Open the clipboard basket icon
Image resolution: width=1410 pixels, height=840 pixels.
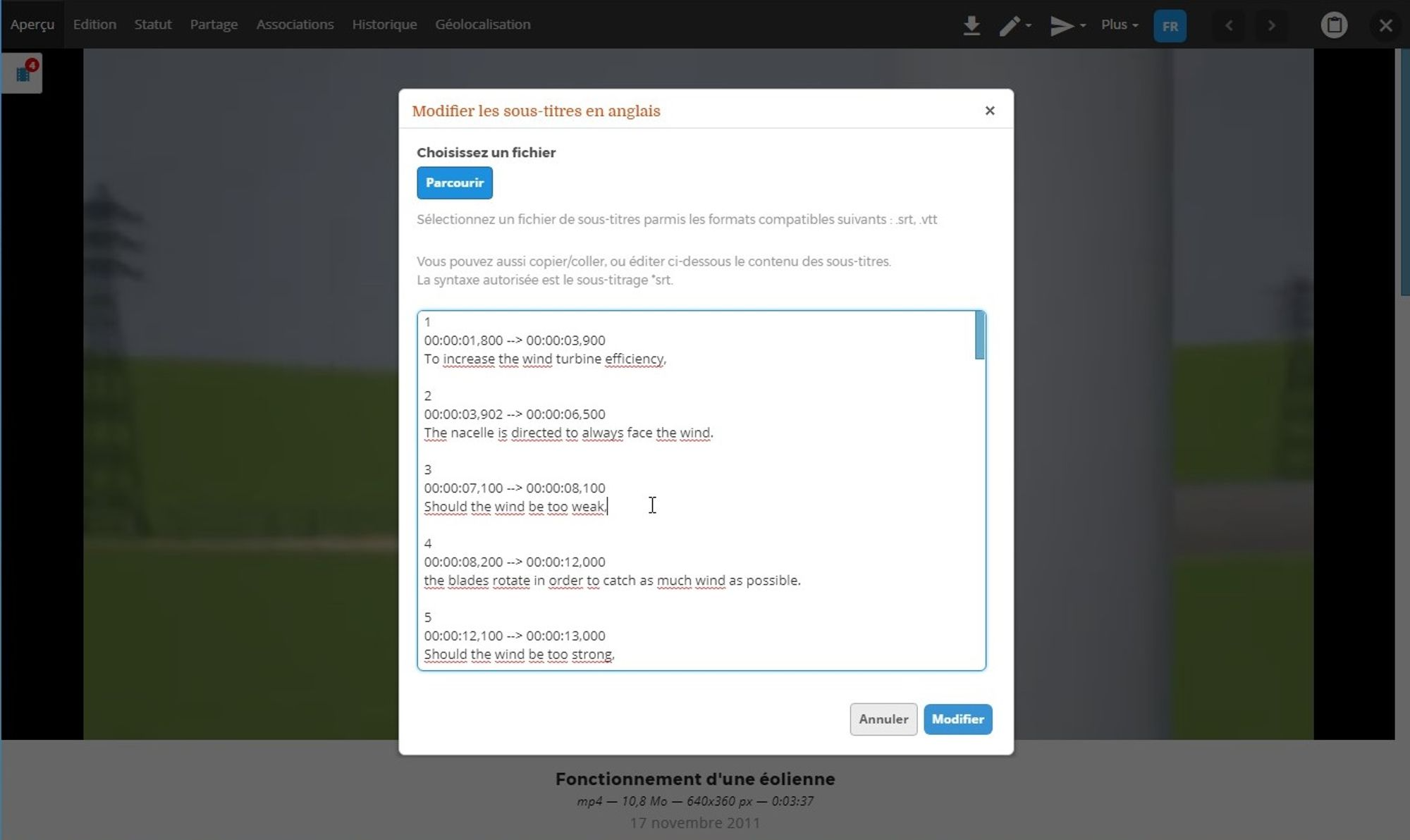[x=1333, y=25]
